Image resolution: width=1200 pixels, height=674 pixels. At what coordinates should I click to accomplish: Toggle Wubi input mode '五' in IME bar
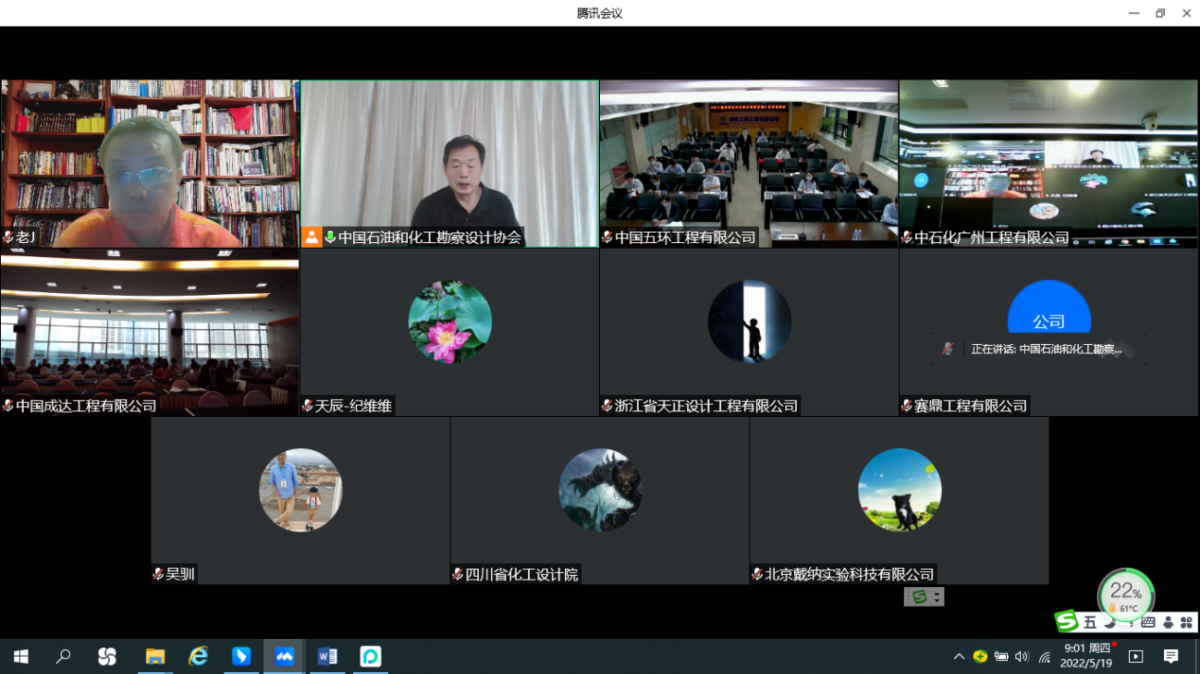coord(1090,622)
